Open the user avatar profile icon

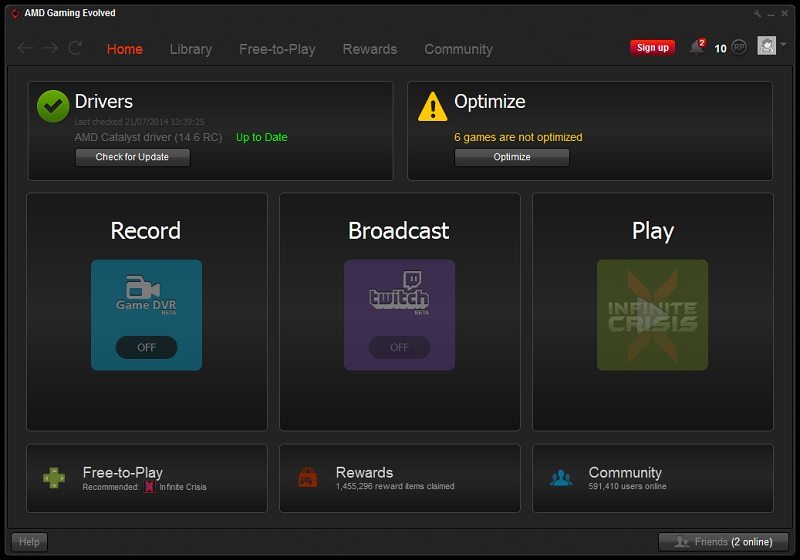coord(766,46)
